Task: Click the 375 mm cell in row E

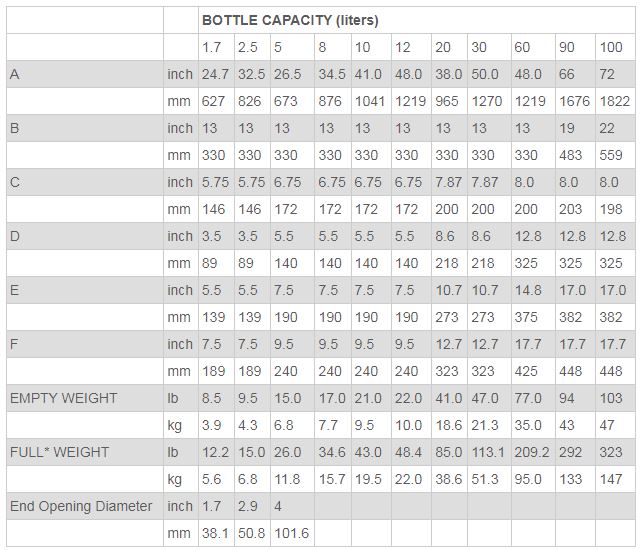Action: [x=526, y=317]
